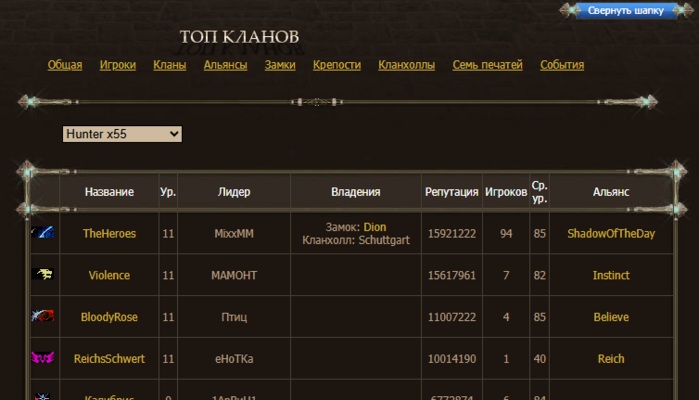The width and height of the screenshot is (699, 400).
Task: Click the ShadowOfTheDay alliance link
Action: (x=611, y=233)
